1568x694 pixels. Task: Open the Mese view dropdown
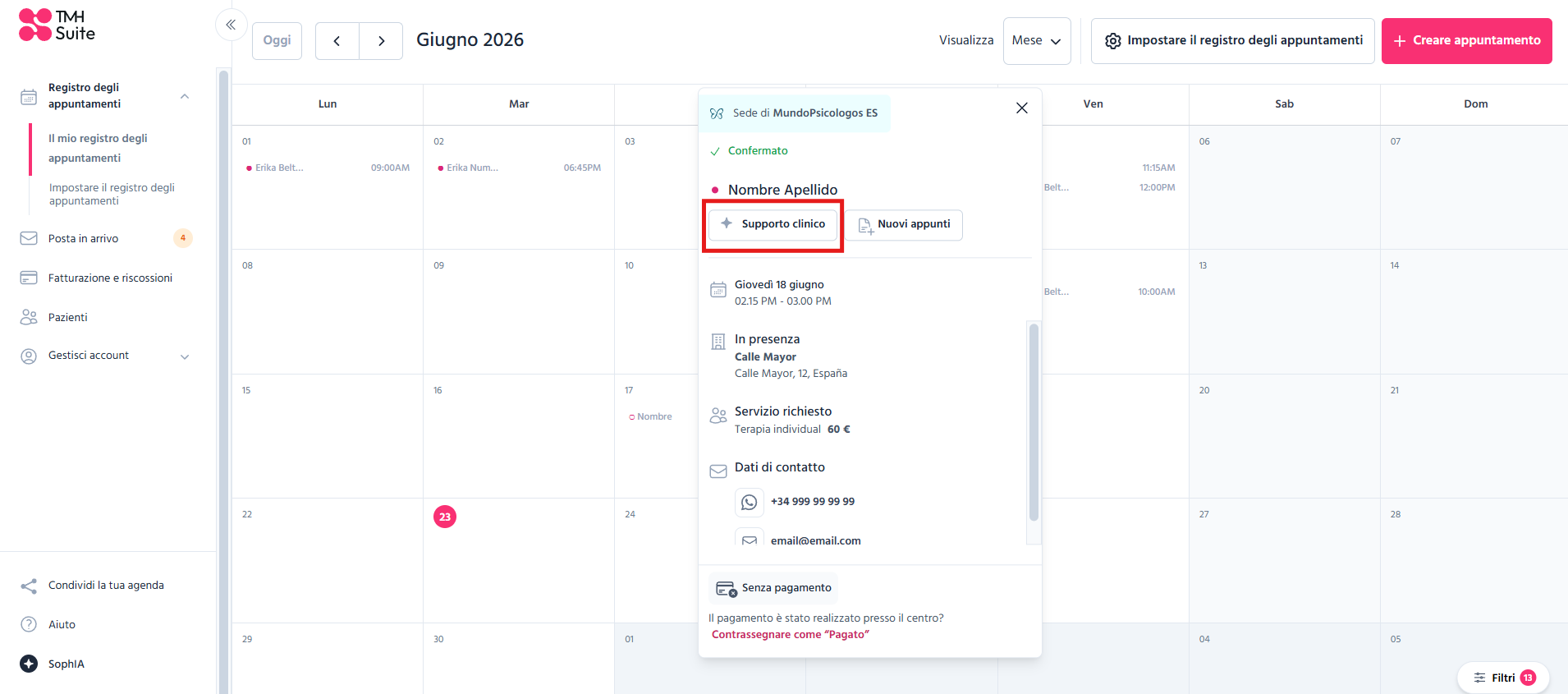pyautogui.click(x=1037, y=41)
